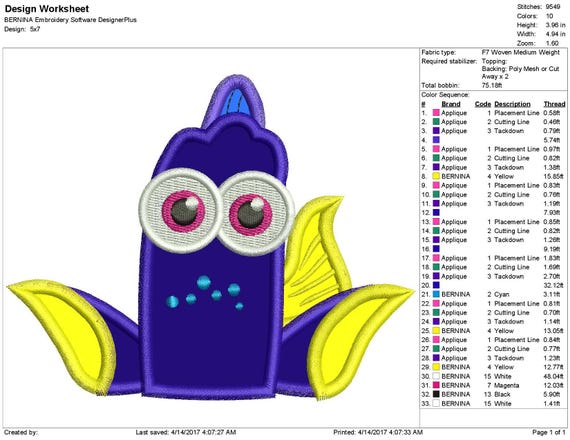Select the blue swatch in row 20
570x440 pixels.
pyautogui.click(x=436, y=285)
